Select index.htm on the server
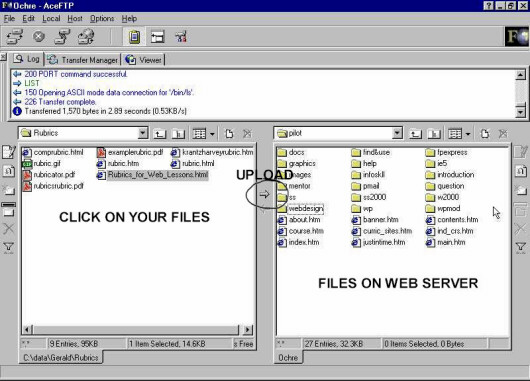530x381 pixels. click(x=298, y=242)
